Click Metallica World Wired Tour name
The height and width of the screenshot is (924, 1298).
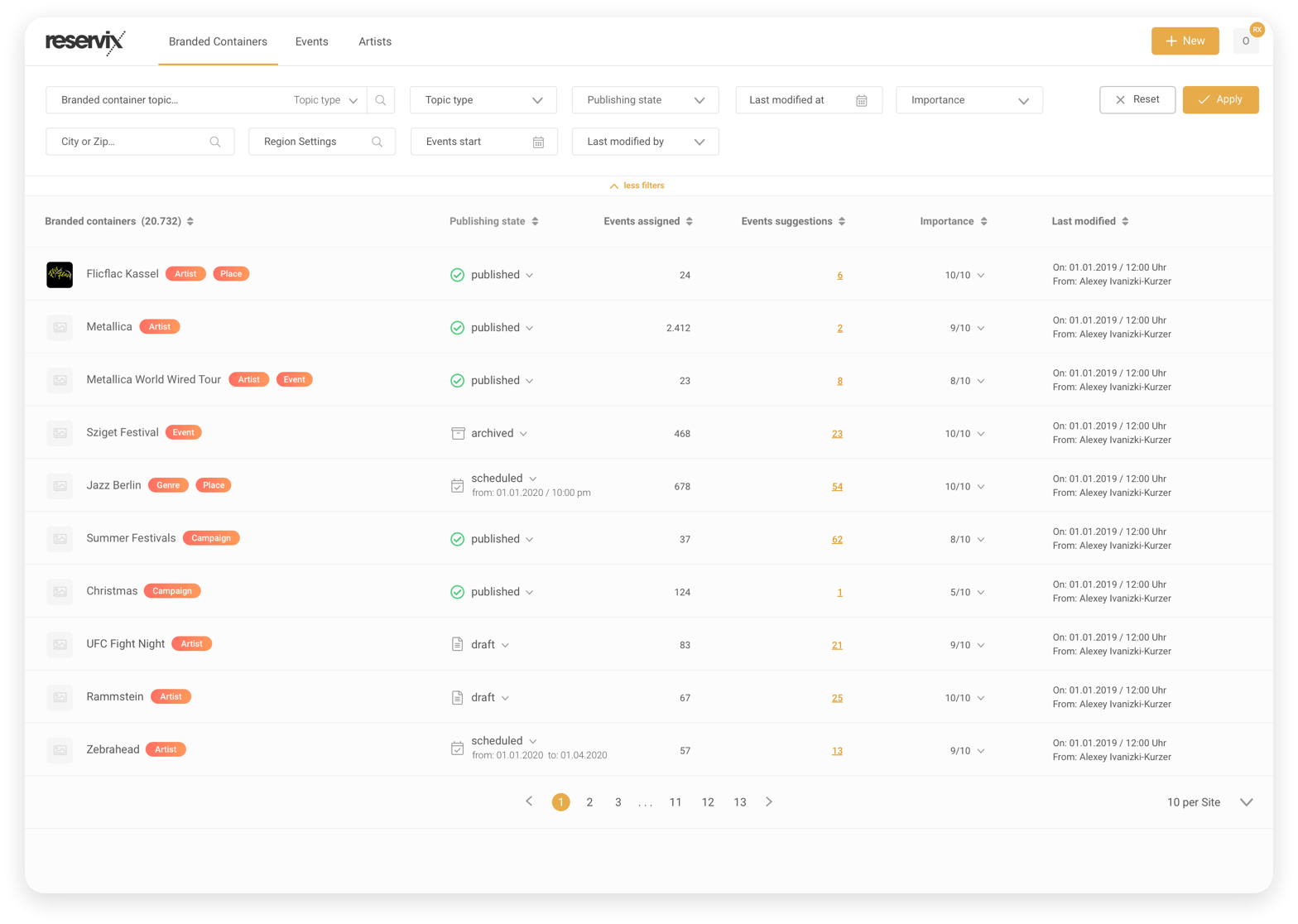pyautogui.click(x=153, y=379)
